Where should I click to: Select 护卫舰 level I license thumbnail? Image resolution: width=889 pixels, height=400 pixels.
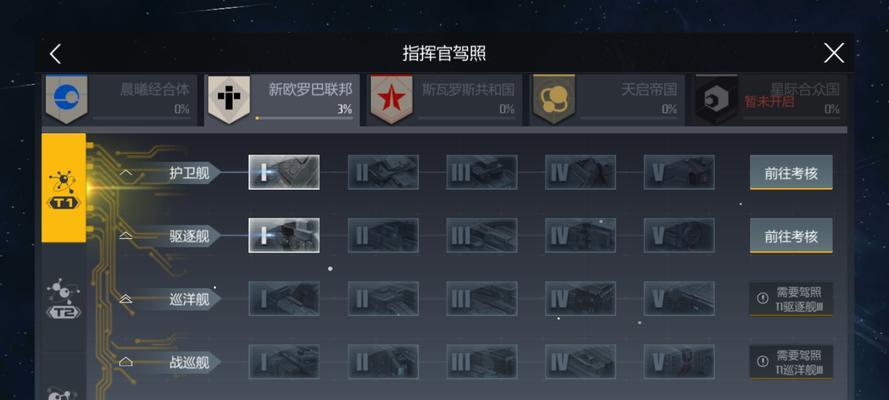coord(284,172)
